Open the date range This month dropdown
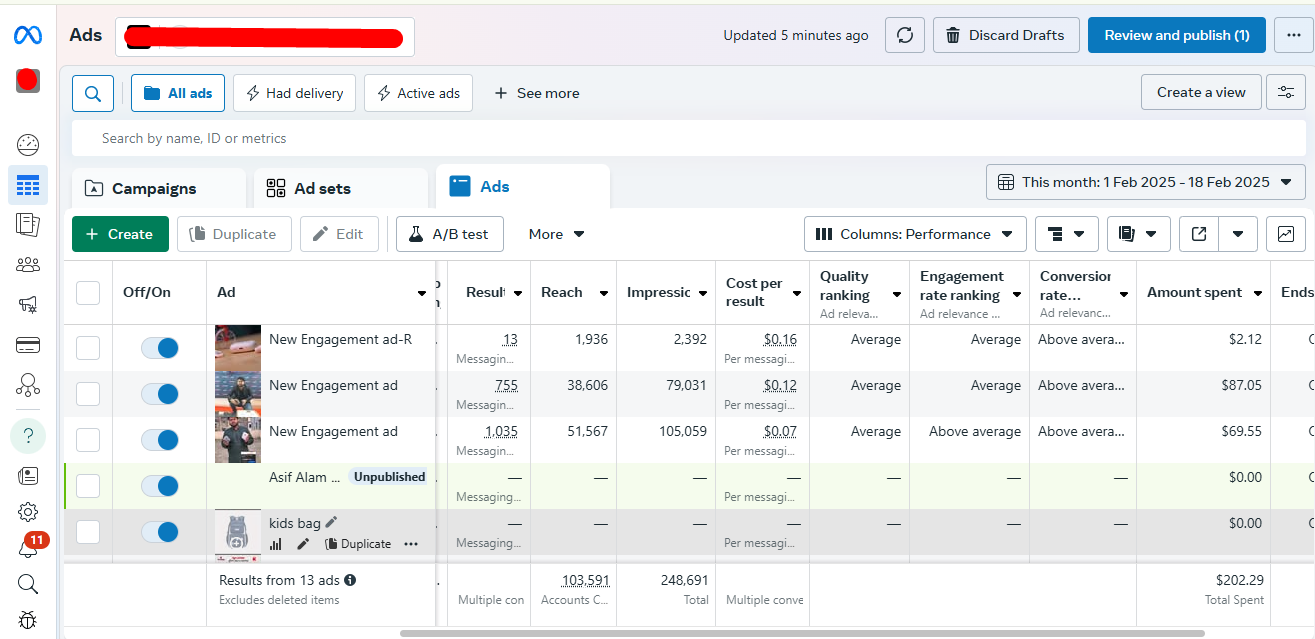Image resolution: width=1315 pixels, height=639 pixels. coord(1145,182)
